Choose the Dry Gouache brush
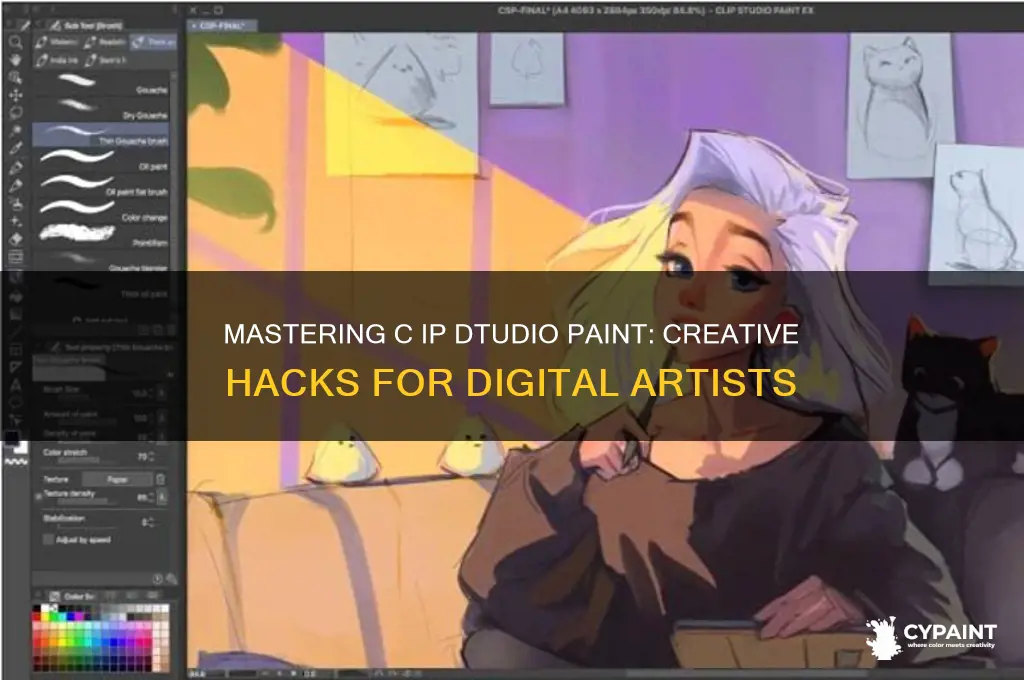Image resolution: width=1024 pixels, height=680 pixels. tap(101, 109)
